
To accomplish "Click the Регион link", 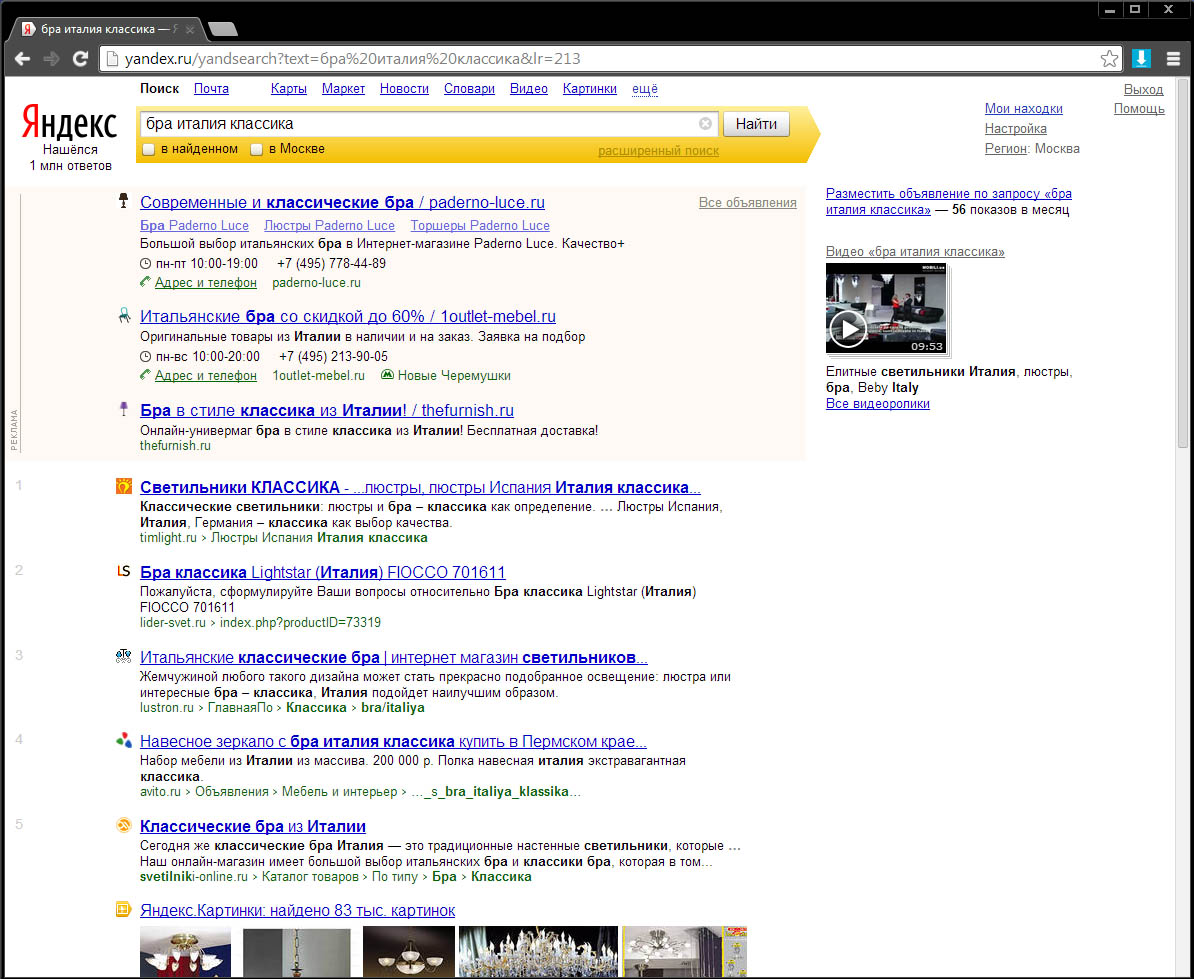I will (1005, 148).
